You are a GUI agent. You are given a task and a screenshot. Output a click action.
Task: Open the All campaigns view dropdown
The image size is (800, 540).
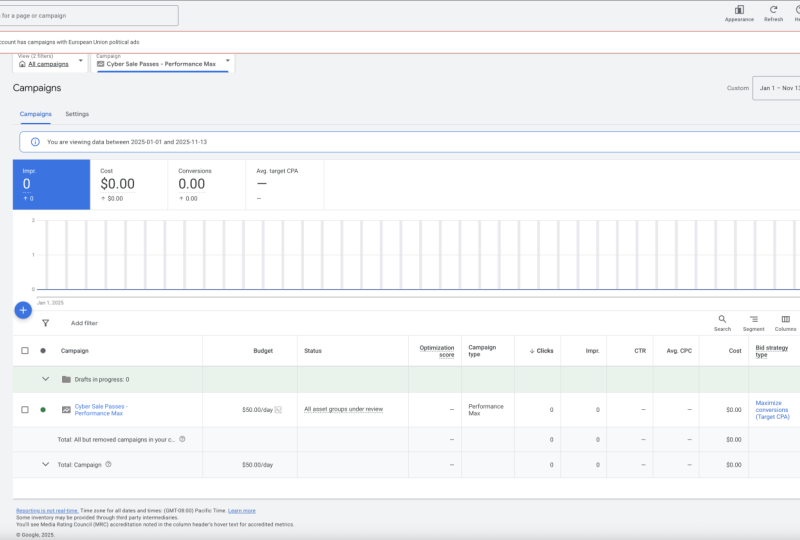50,61
